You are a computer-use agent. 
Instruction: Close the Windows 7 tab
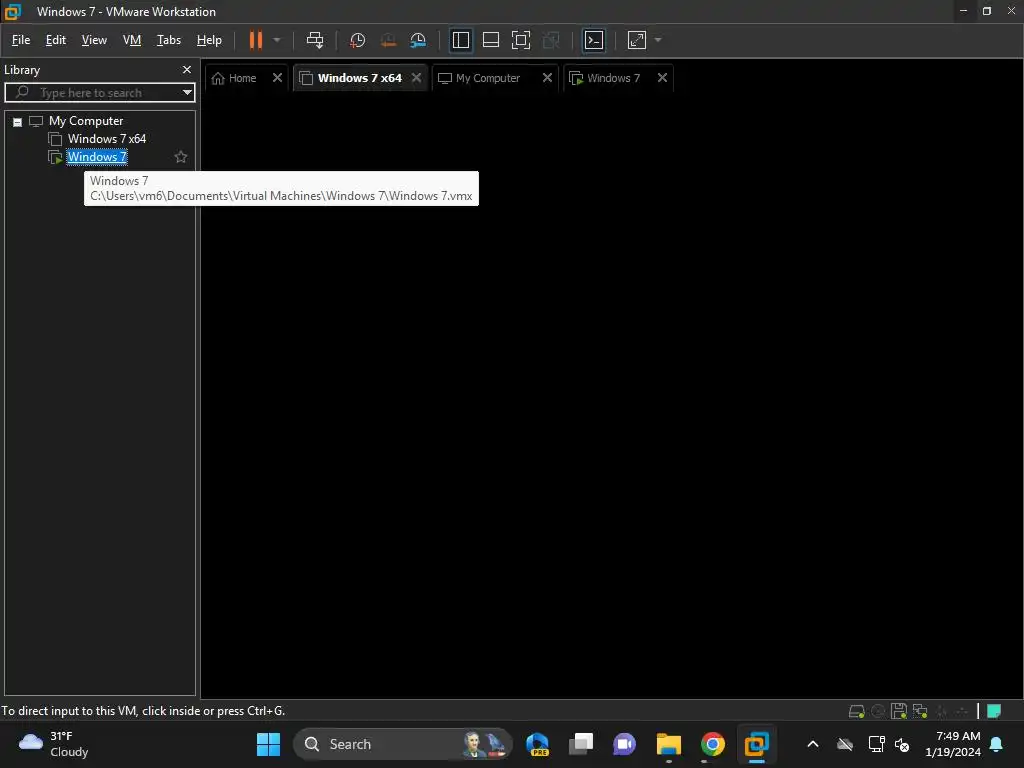click(x=662, y=78)
